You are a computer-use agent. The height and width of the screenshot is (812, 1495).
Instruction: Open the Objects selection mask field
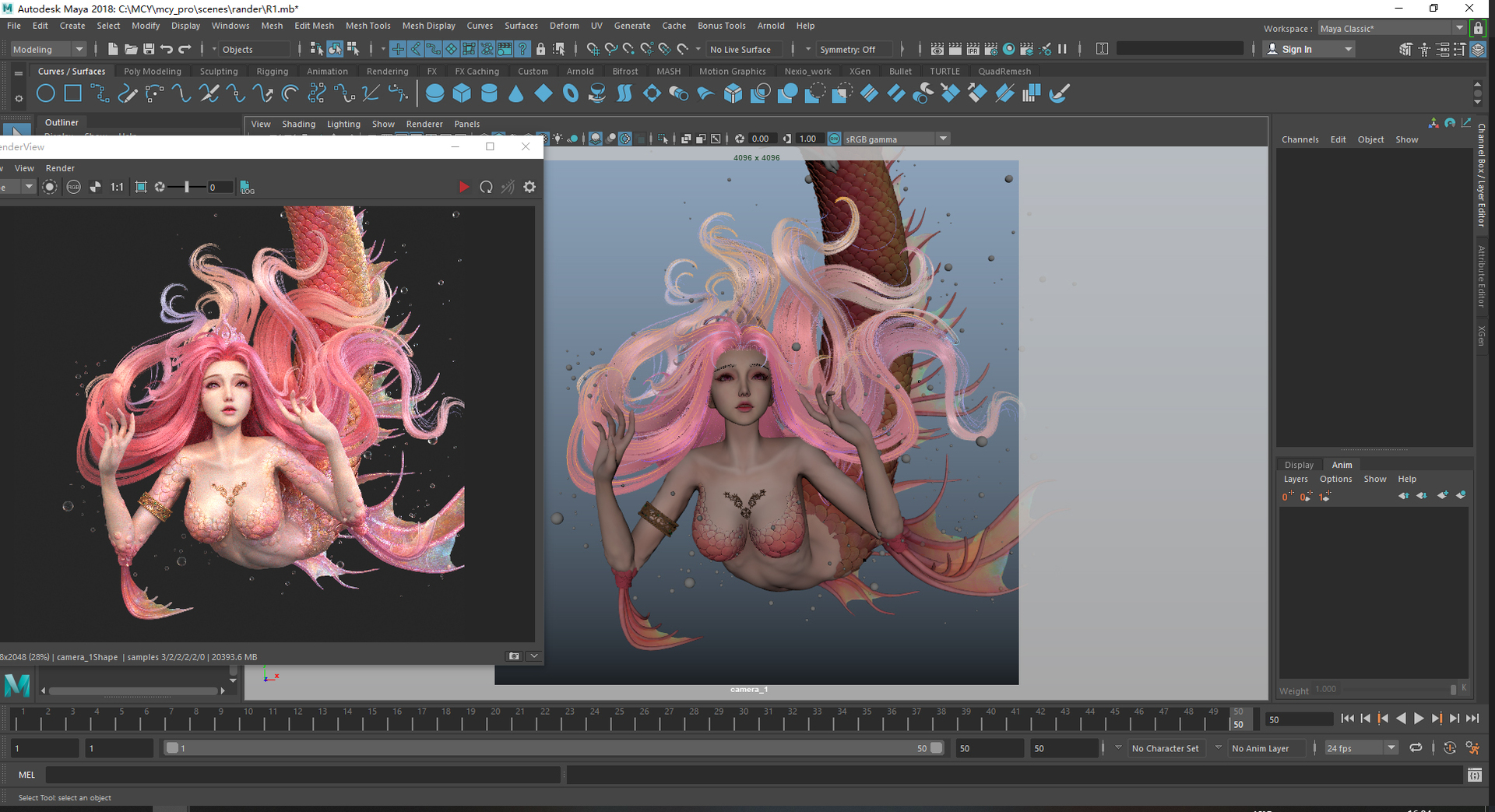255,49
